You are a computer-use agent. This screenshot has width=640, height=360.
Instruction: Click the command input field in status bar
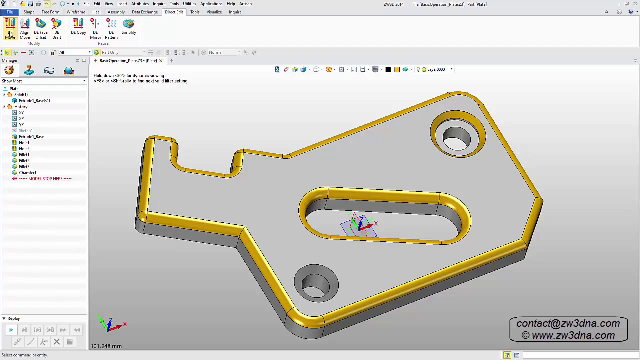click(x=580, y=355)
